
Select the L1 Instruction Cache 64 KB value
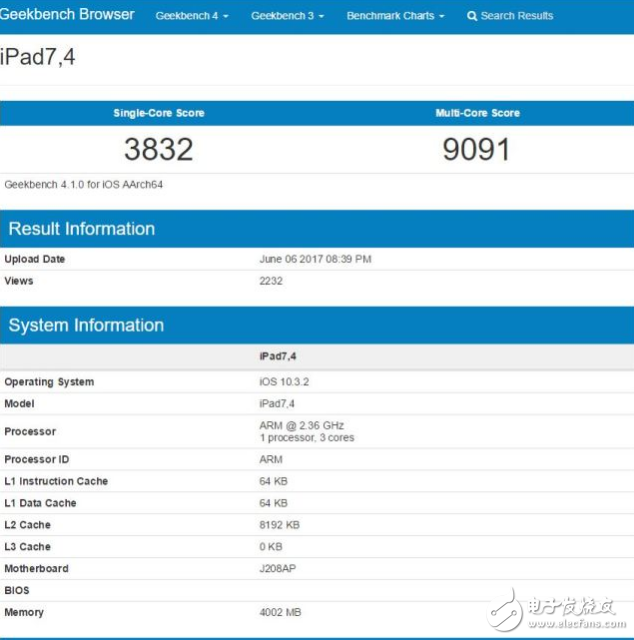point(273,481)
